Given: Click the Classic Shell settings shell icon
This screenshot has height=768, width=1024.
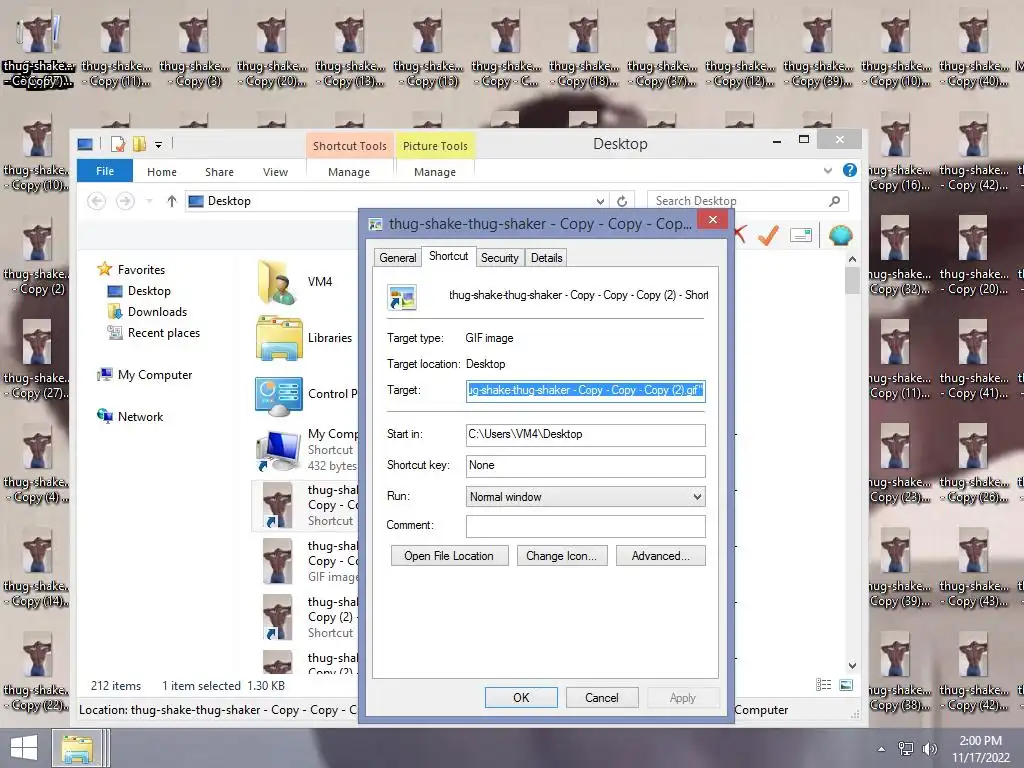Looking at the screenshot, I should tap(840, 235).
